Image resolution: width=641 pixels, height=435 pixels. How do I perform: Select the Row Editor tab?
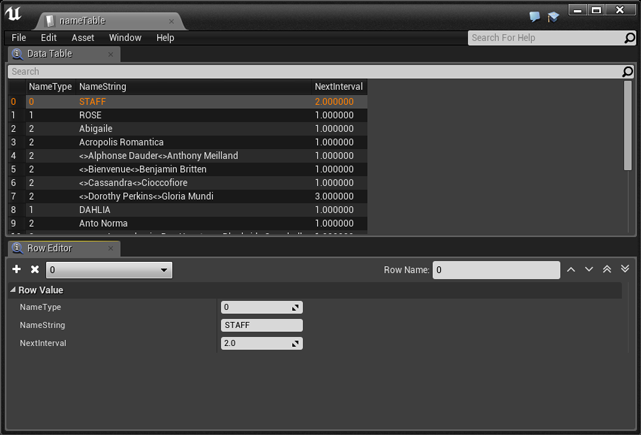[x=64, y=248]
